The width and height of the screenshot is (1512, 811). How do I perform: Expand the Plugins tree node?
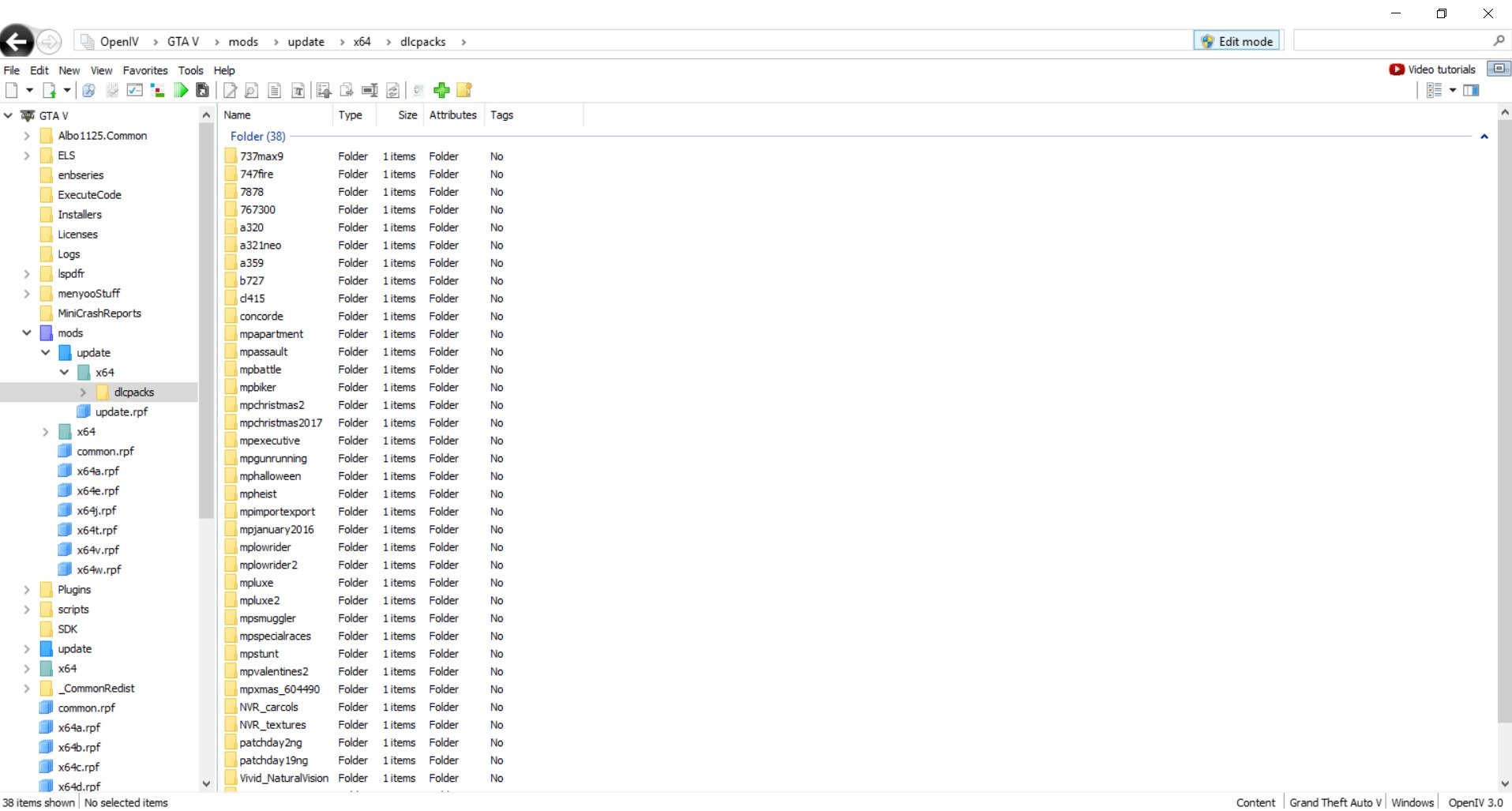point(27,590)
